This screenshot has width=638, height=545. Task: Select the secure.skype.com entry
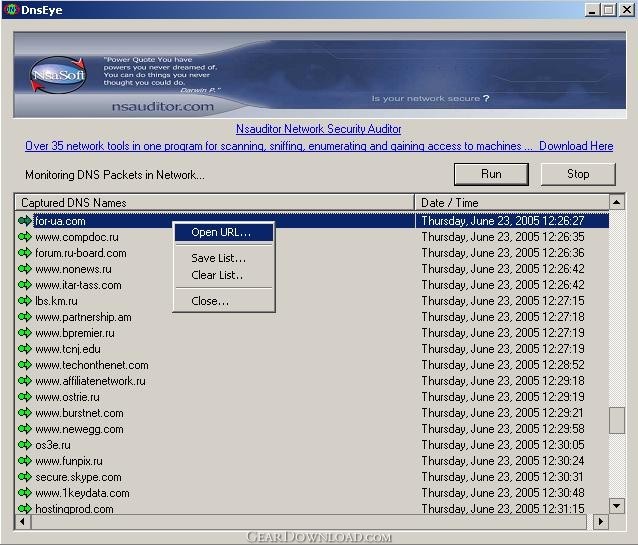click(x=78, y=477)
